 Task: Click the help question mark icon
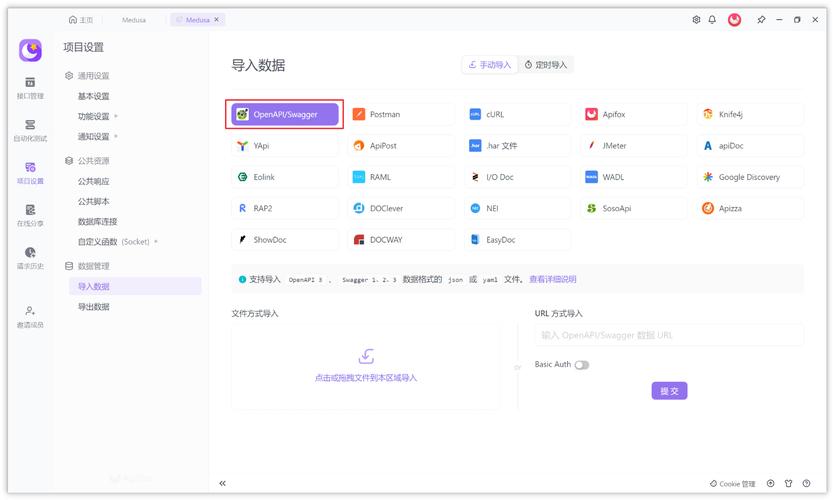tap(806, 483)
